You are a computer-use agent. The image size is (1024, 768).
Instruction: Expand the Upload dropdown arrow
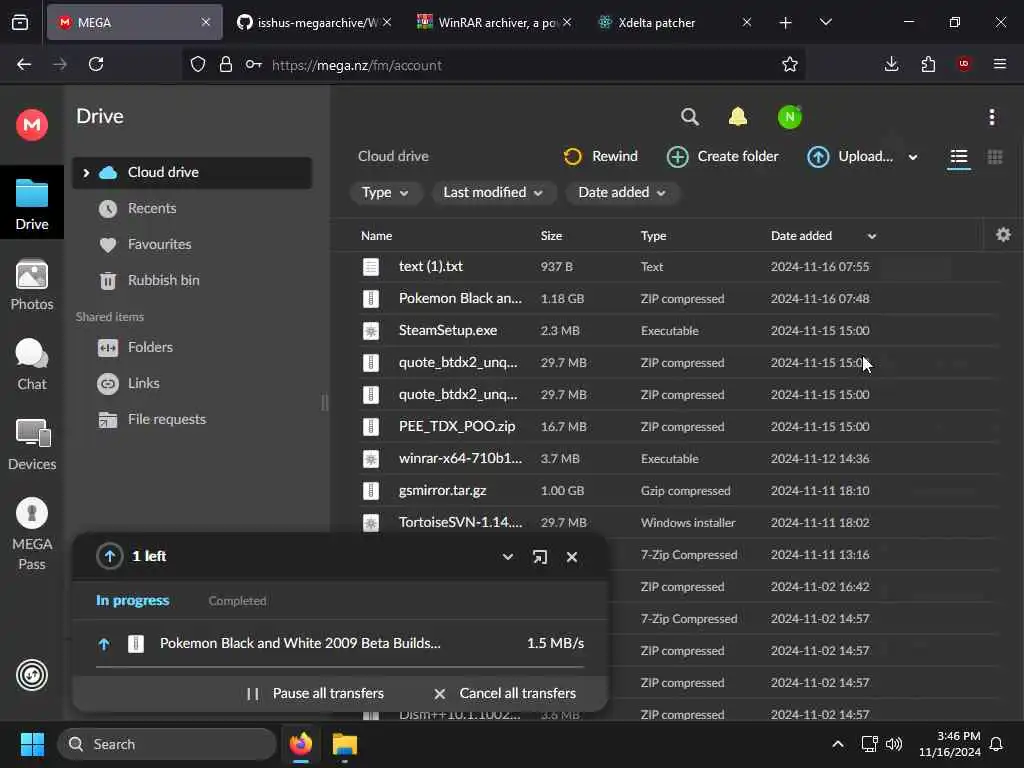tap(913, 157)
